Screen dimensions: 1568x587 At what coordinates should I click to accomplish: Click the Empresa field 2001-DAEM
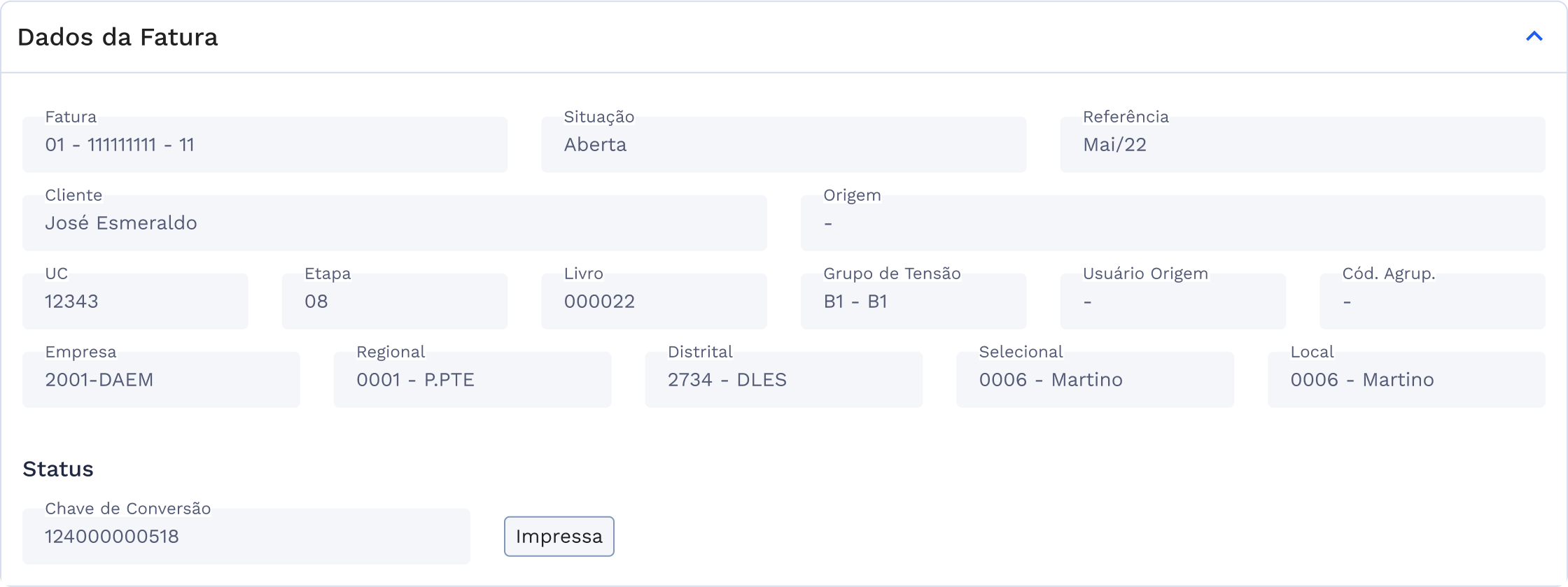[160, 379]
